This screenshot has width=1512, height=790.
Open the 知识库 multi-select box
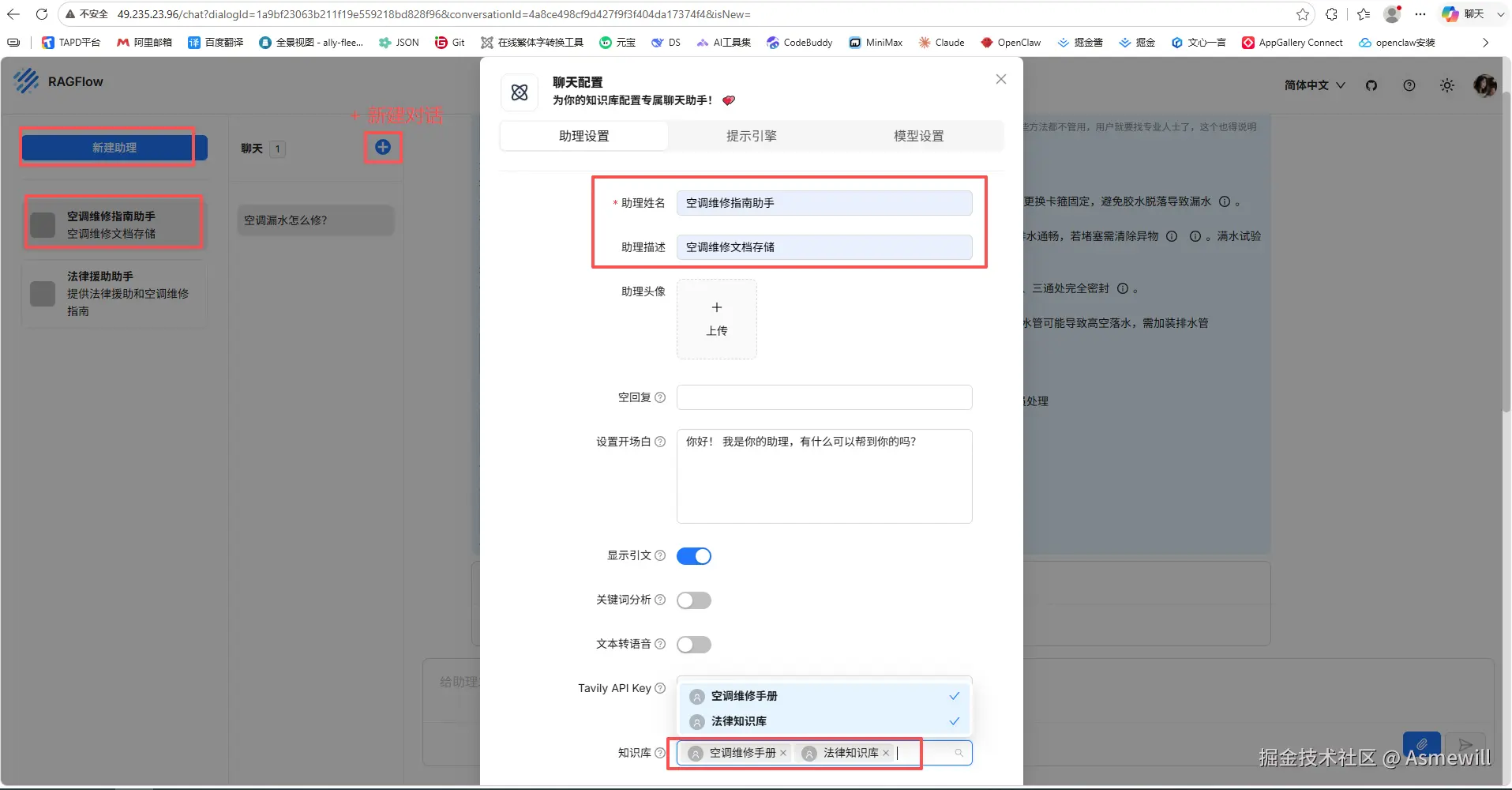point(824,753)
